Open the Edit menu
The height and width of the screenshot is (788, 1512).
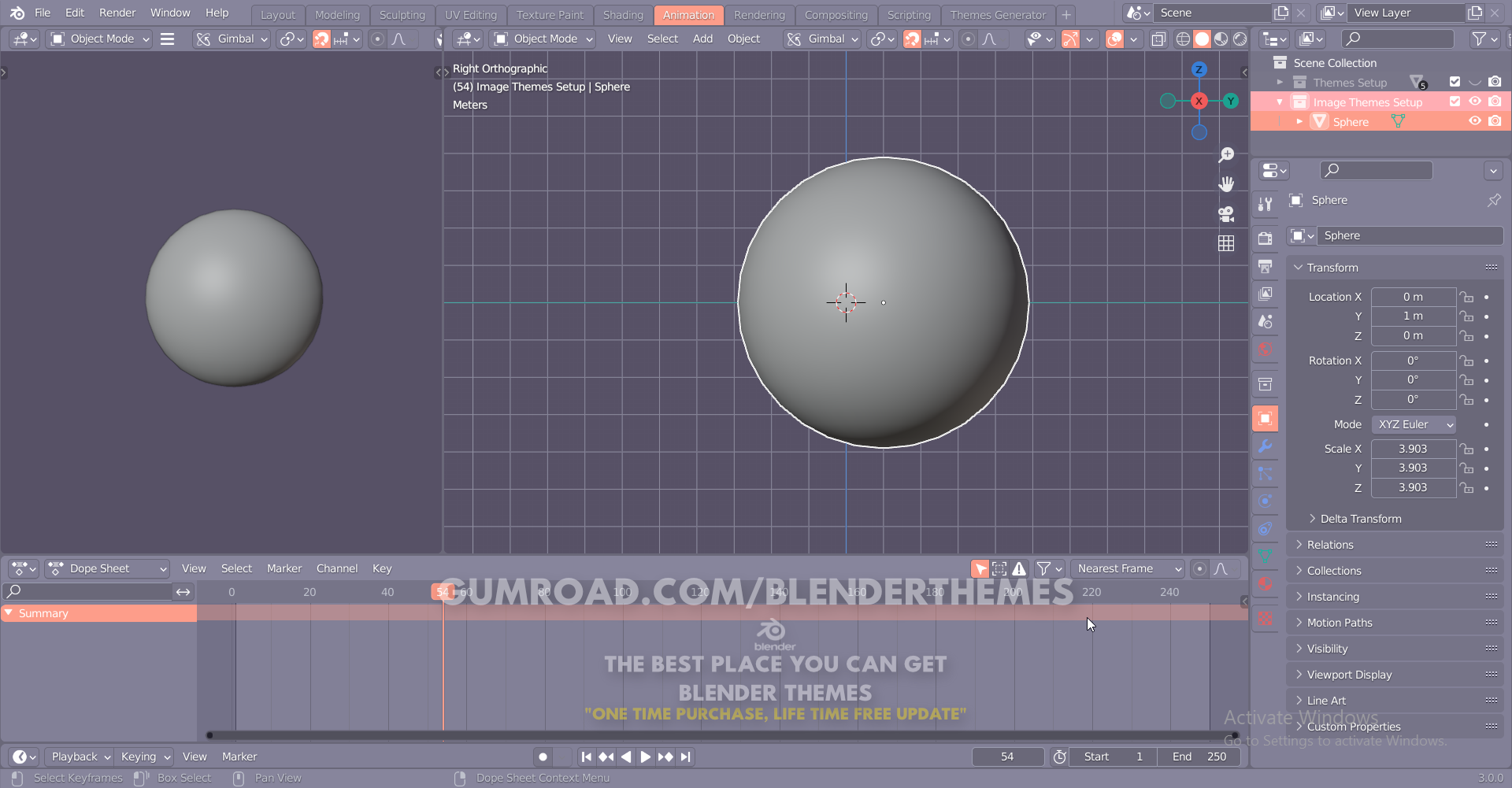(75, 13)
